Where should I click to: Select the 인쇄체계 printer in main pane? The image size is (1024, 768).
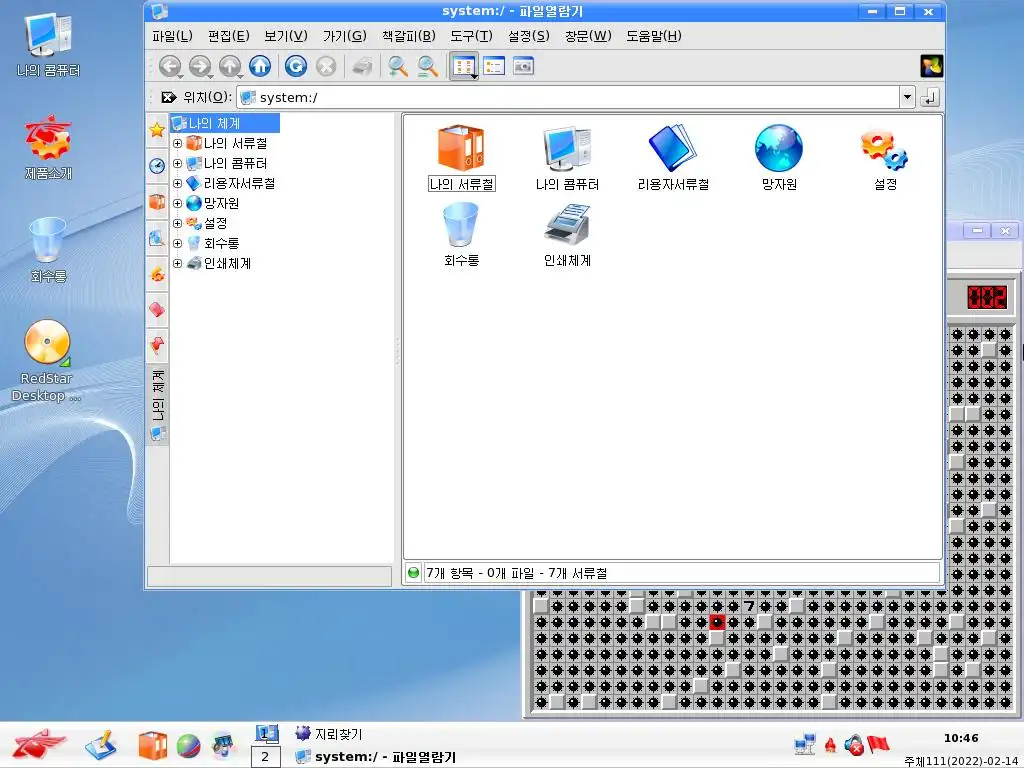567,234
